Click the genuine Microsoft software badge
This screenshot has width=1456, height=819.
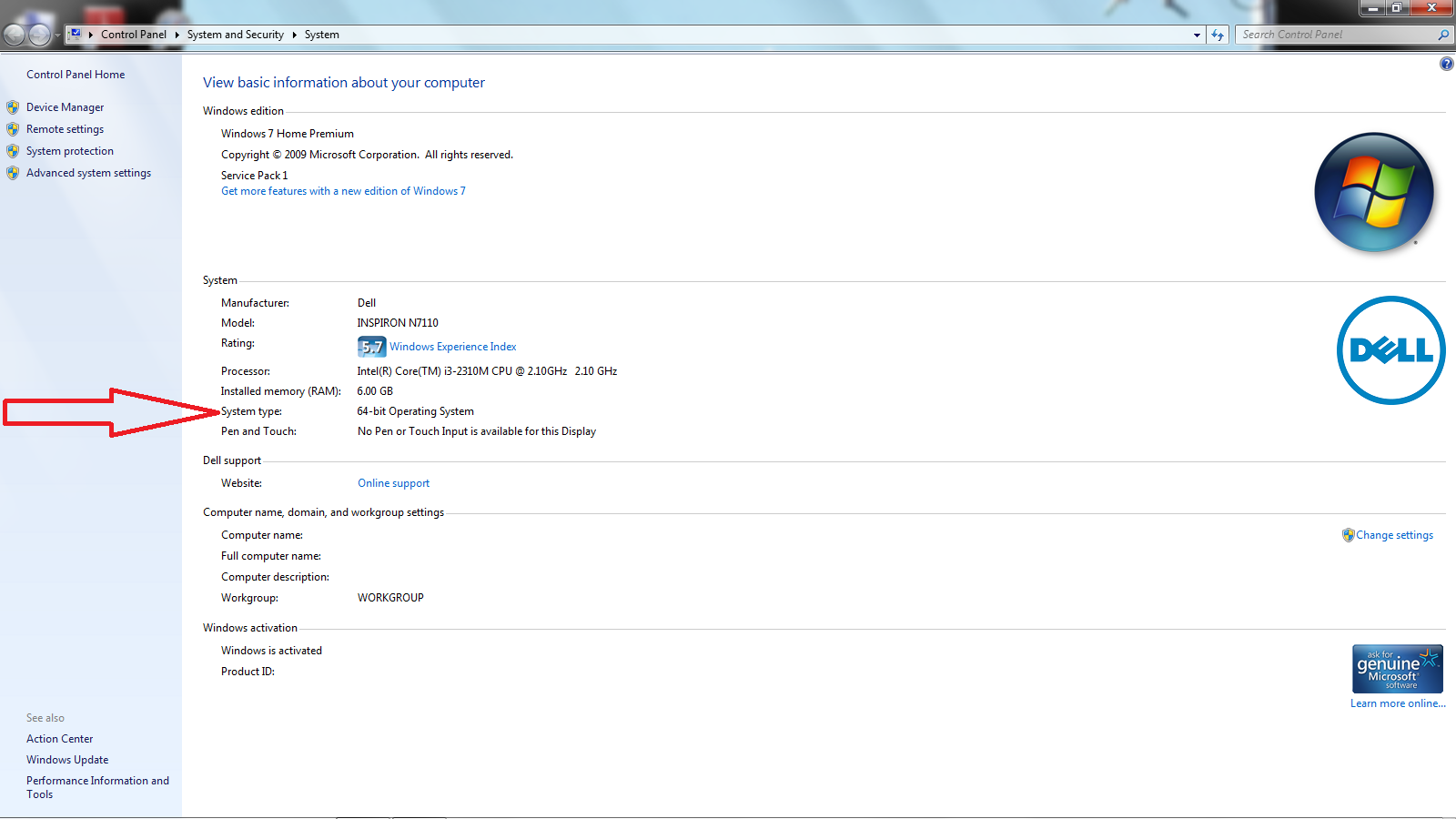click(1398, 669)
